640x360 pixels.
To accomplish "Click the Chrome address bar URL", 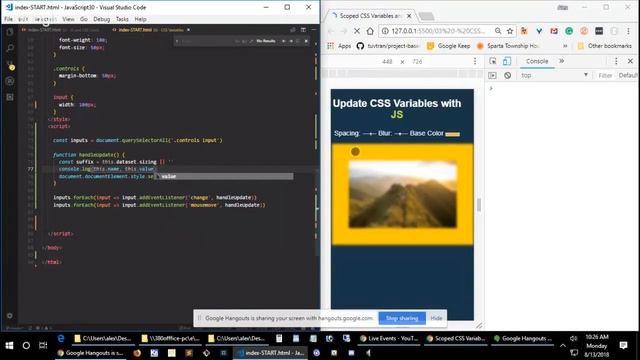I will coord(438,31).
